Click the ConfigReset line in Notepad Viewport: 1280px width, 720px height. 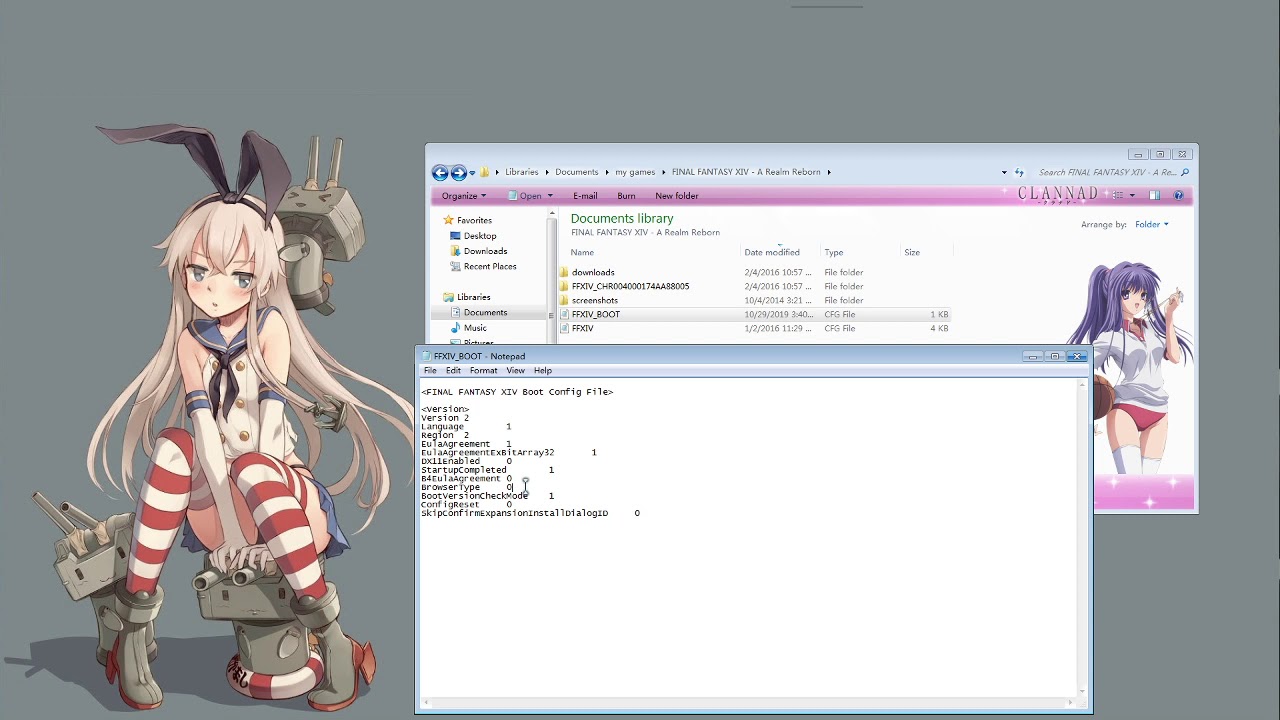click(466, 505)
